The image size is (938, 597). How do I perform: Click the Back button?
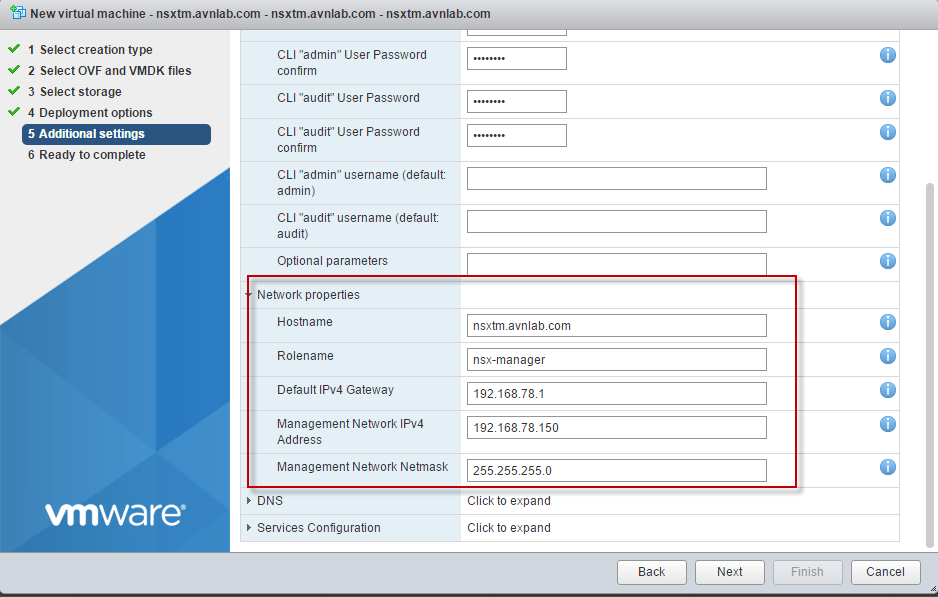click(651, 572)
